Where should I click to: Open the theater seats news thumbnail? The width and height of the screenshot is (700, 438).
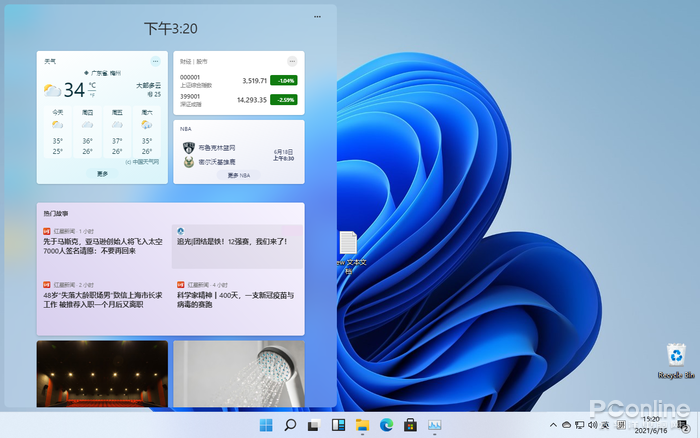(102, 373)
